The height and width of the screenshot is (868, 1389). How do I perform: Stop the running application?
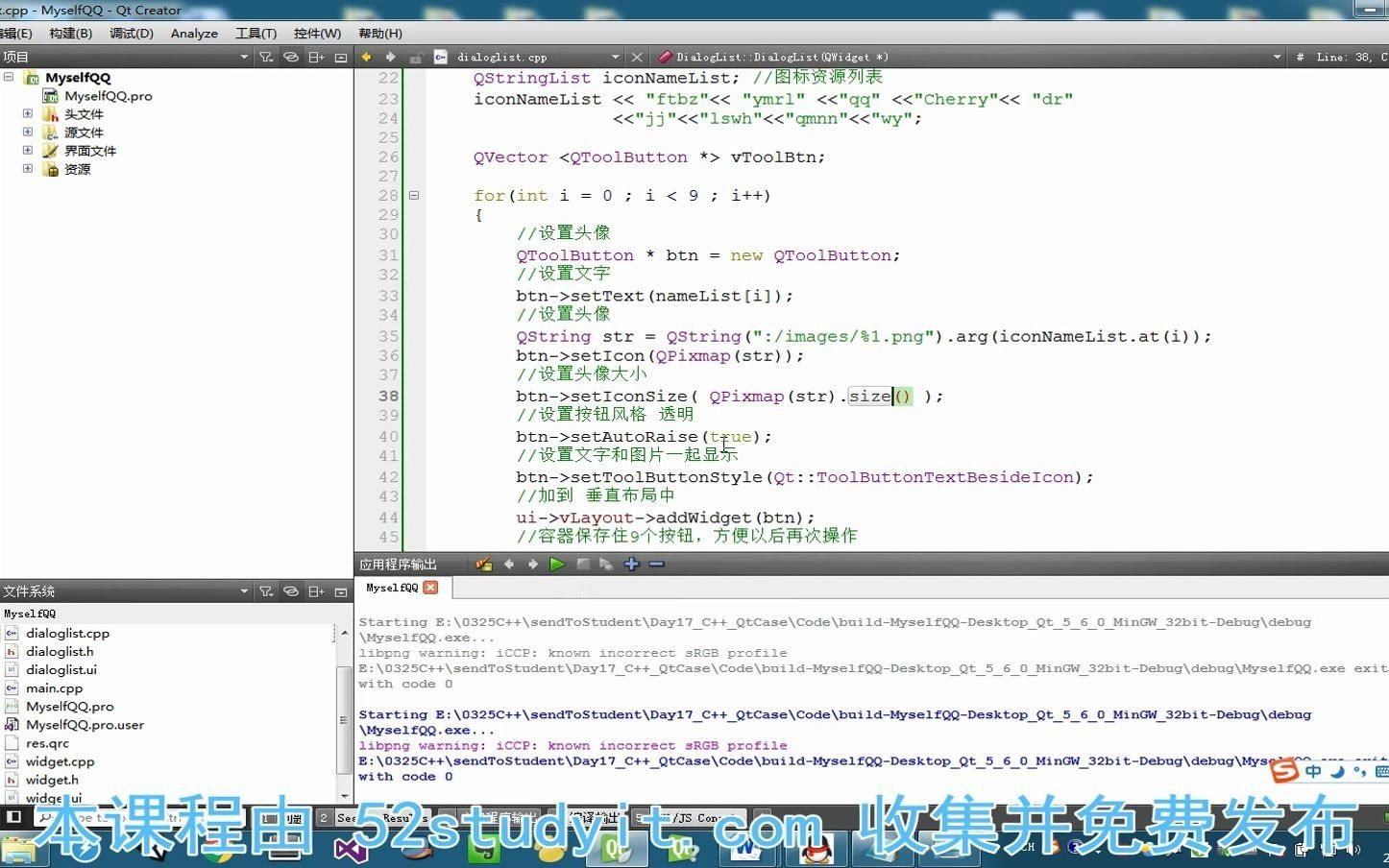click(x=583, y=565)
